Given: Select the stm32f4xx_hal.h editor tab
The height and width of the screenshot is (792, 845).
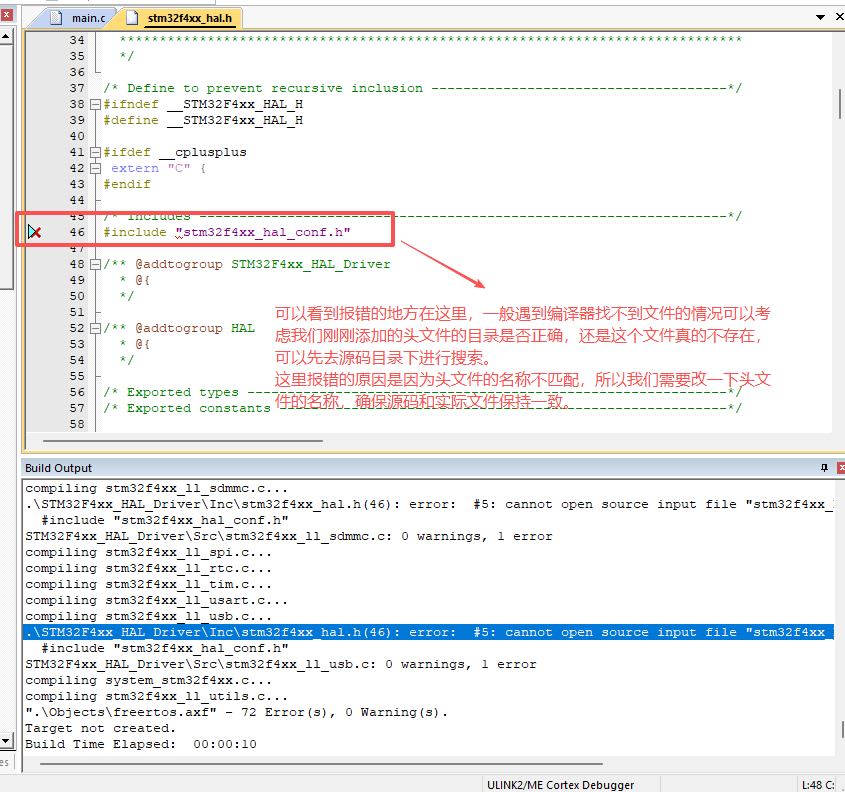Looking at the screenshot, I should click(179, 18).
